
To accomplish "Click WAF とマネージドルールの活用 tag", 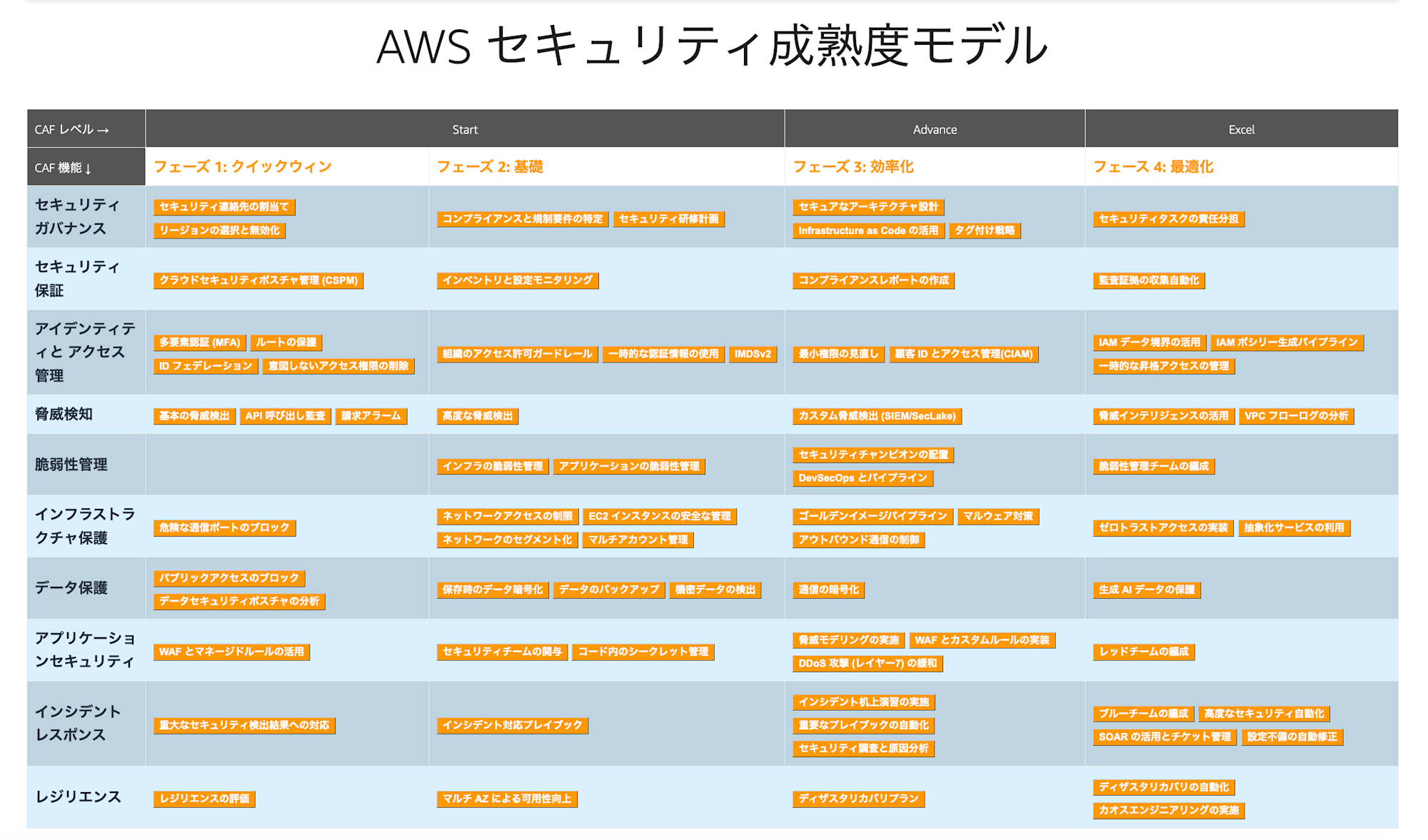I will pos(231,652).
